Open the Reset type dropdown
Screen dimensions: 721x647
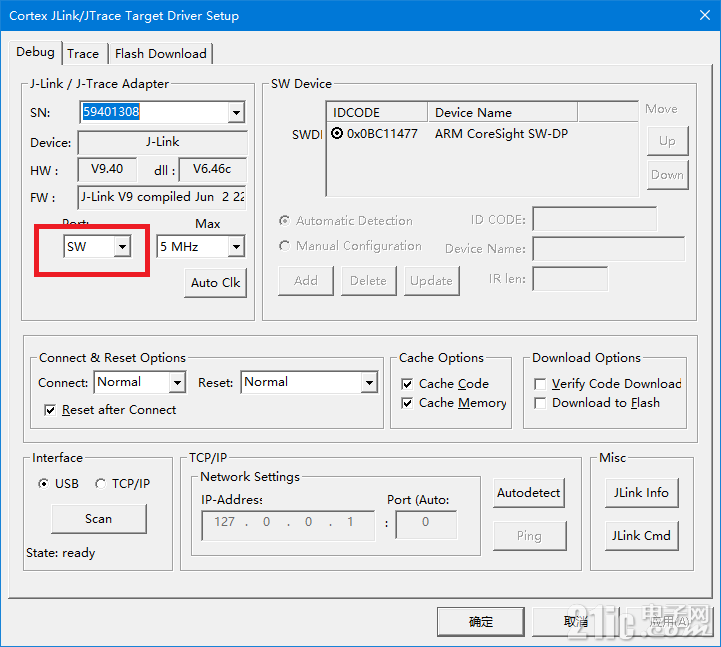[369, 382]
